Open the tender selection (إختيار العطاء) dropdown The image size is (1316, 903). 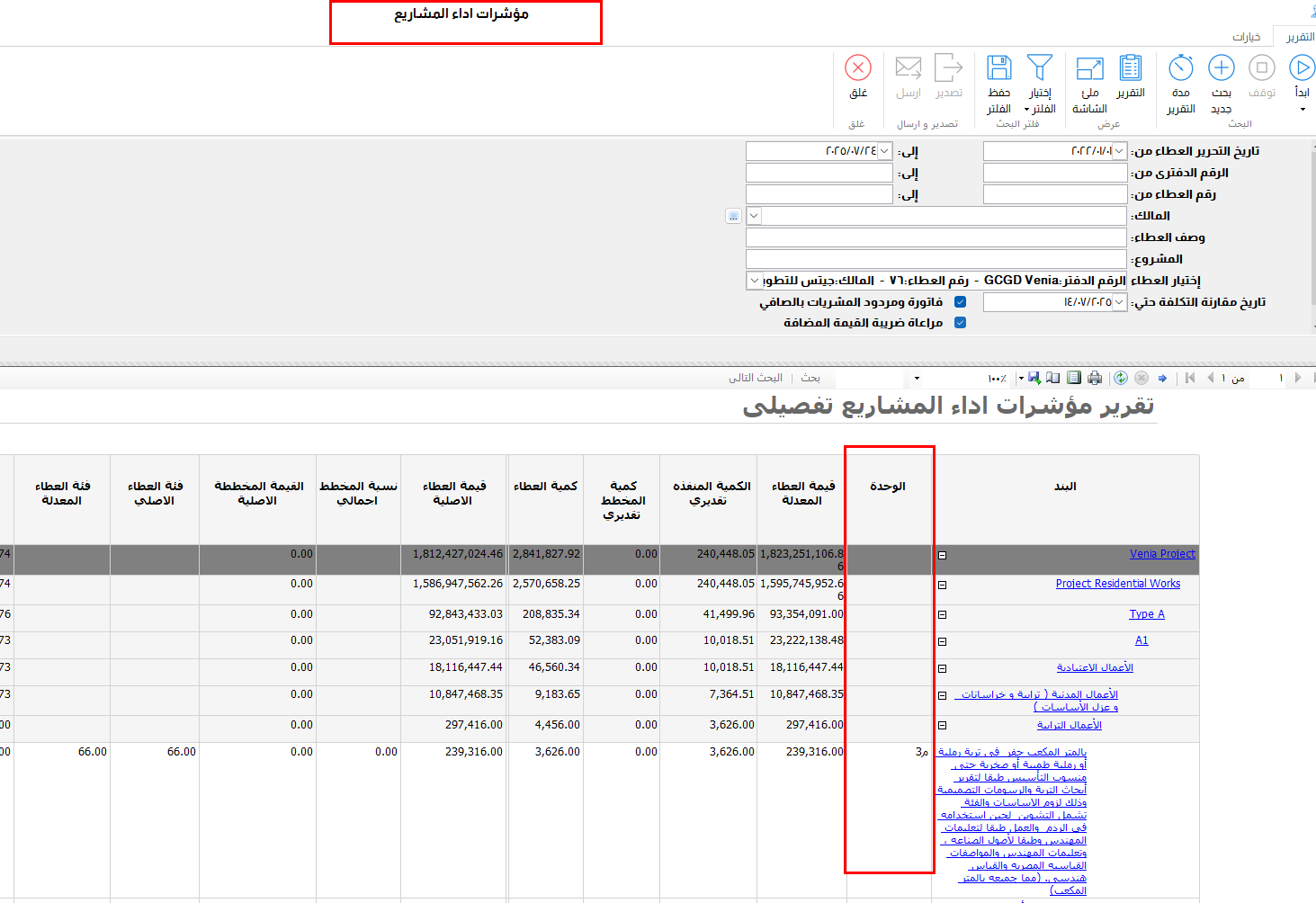[x=754, y=281]
